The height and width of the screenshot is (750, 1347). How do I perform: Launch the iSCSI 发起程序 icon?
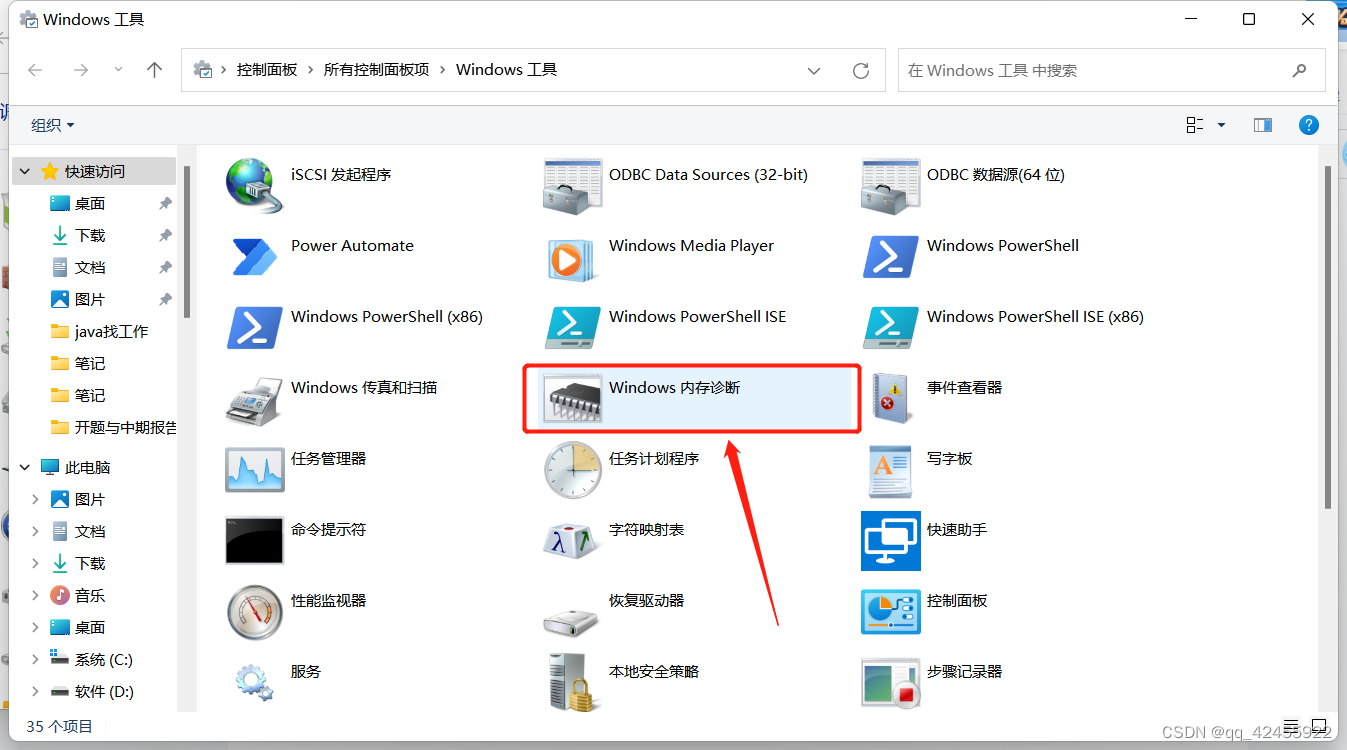255,185
